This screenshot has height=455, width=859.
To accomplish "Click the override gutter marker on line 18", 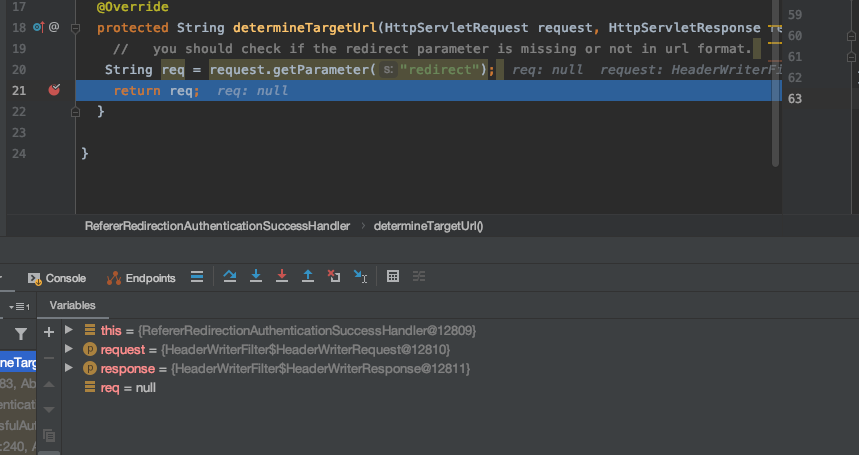I will pyautogui.click(x=38, y=27).
